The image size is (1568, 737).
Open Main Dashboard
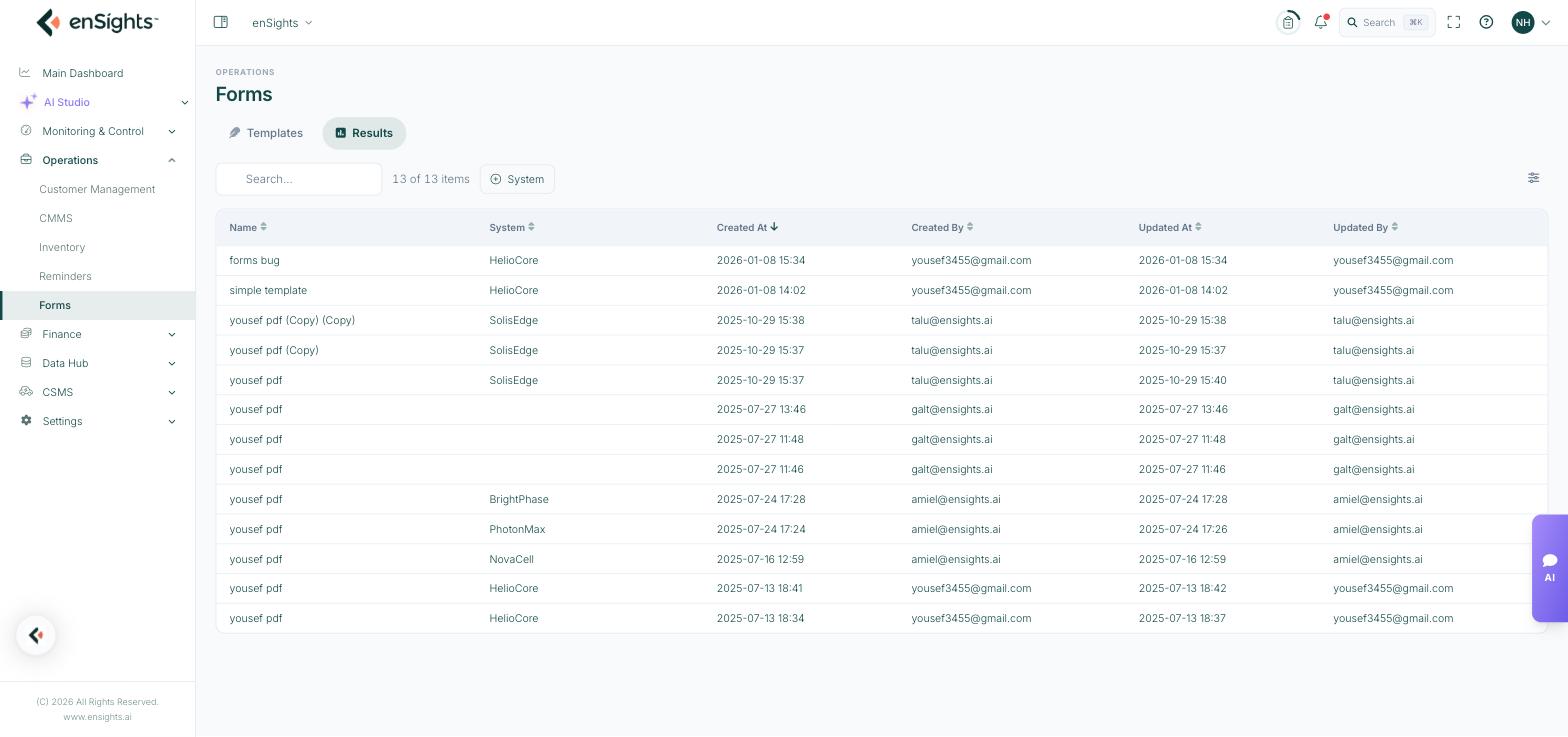click(x=83, y=73)
